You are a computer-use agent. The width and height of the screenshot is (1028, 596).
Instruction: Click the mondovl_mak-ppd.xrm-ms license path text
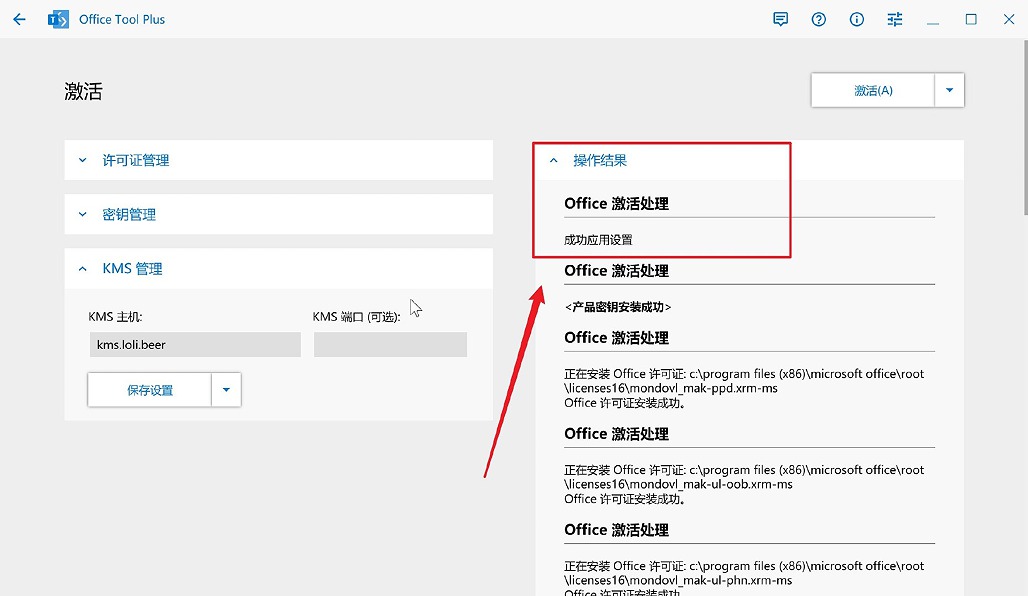(x=743, y=381)
